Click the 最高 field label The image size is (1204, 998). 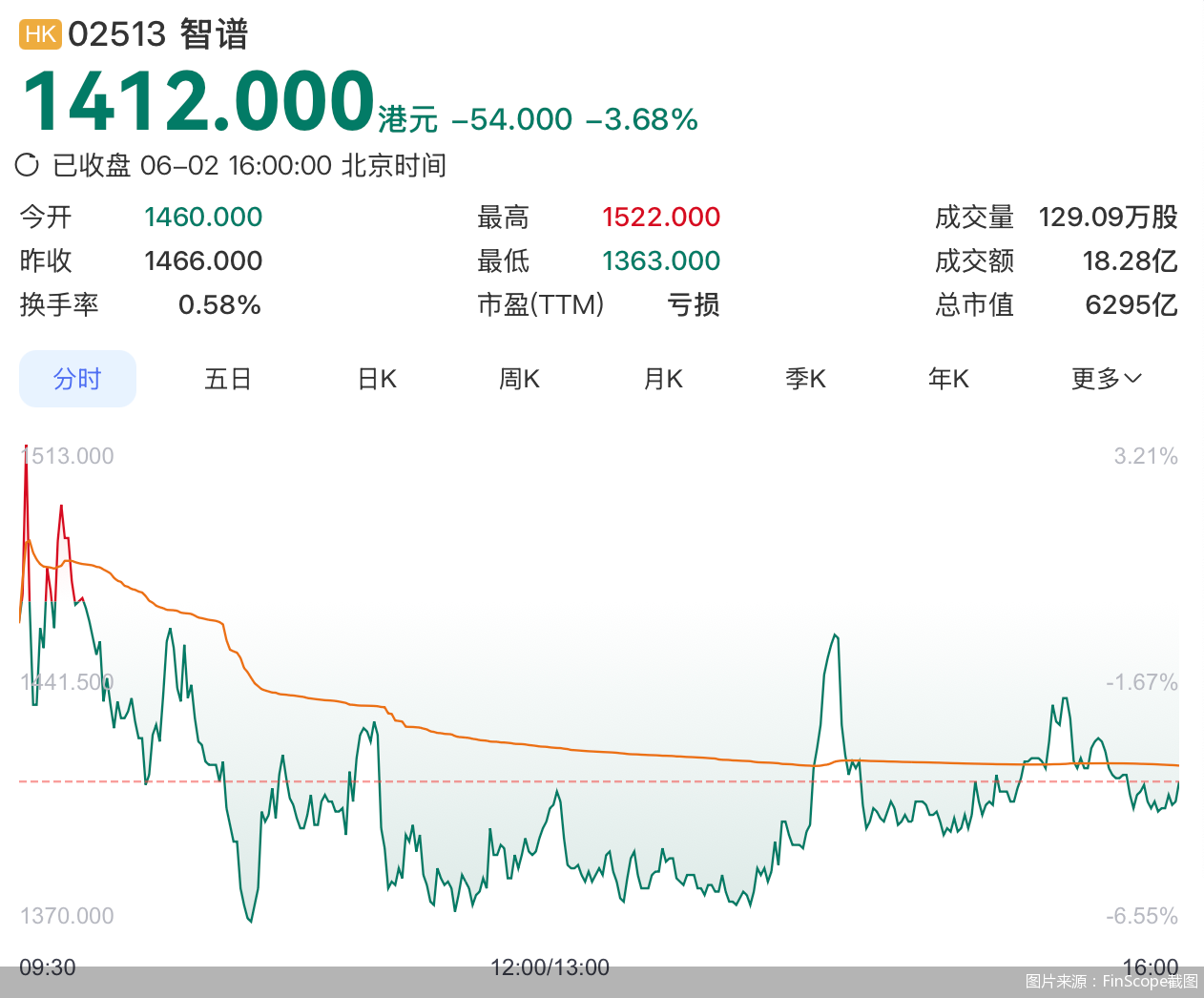tap(503, 218)
